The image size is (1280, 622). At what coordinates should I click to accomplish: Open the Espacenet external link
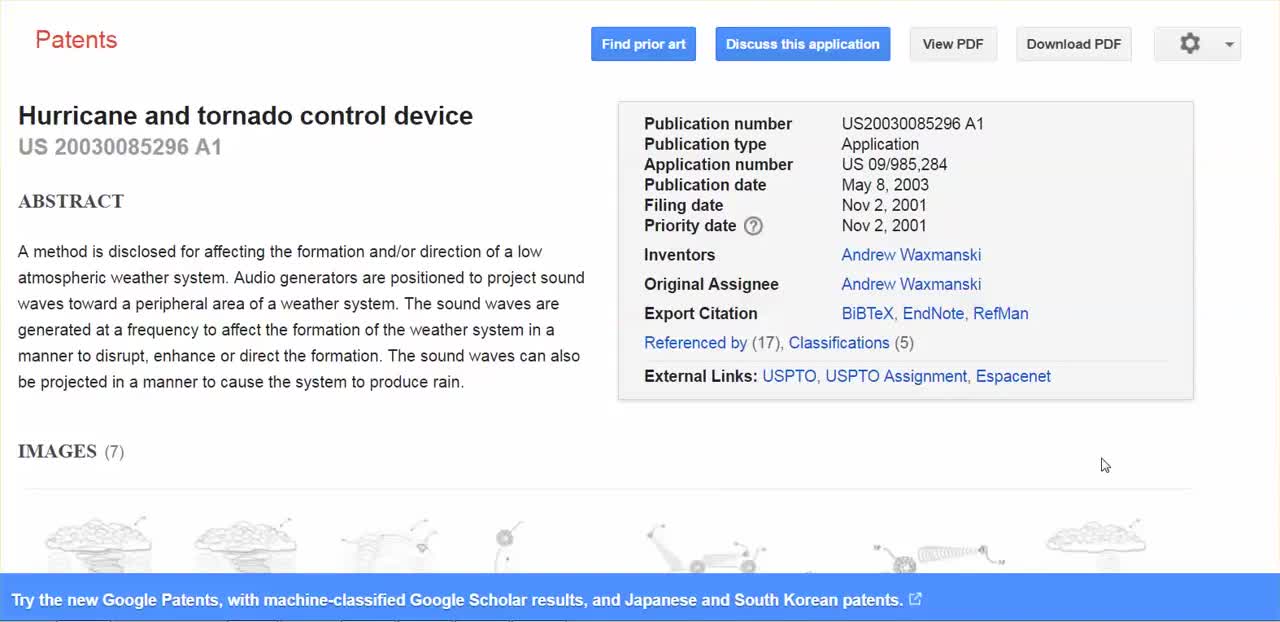pos(1013,376)
